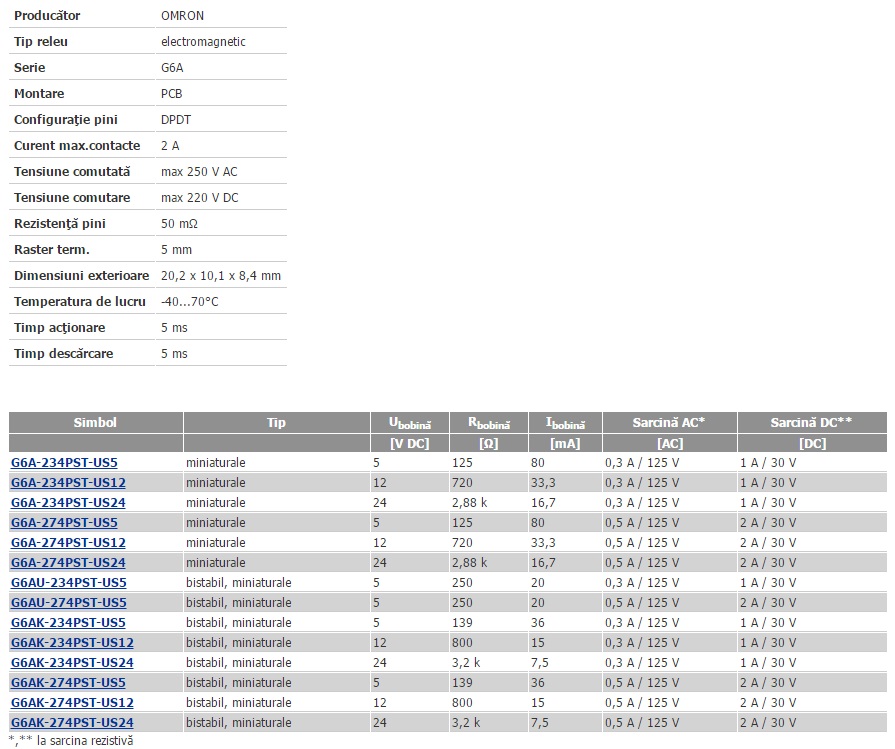The height and width of the screenshot is (749, 895).
Task: Open the G6A-274PST-US5 product page
Action: pyautogui.click(x=64, y=523)
